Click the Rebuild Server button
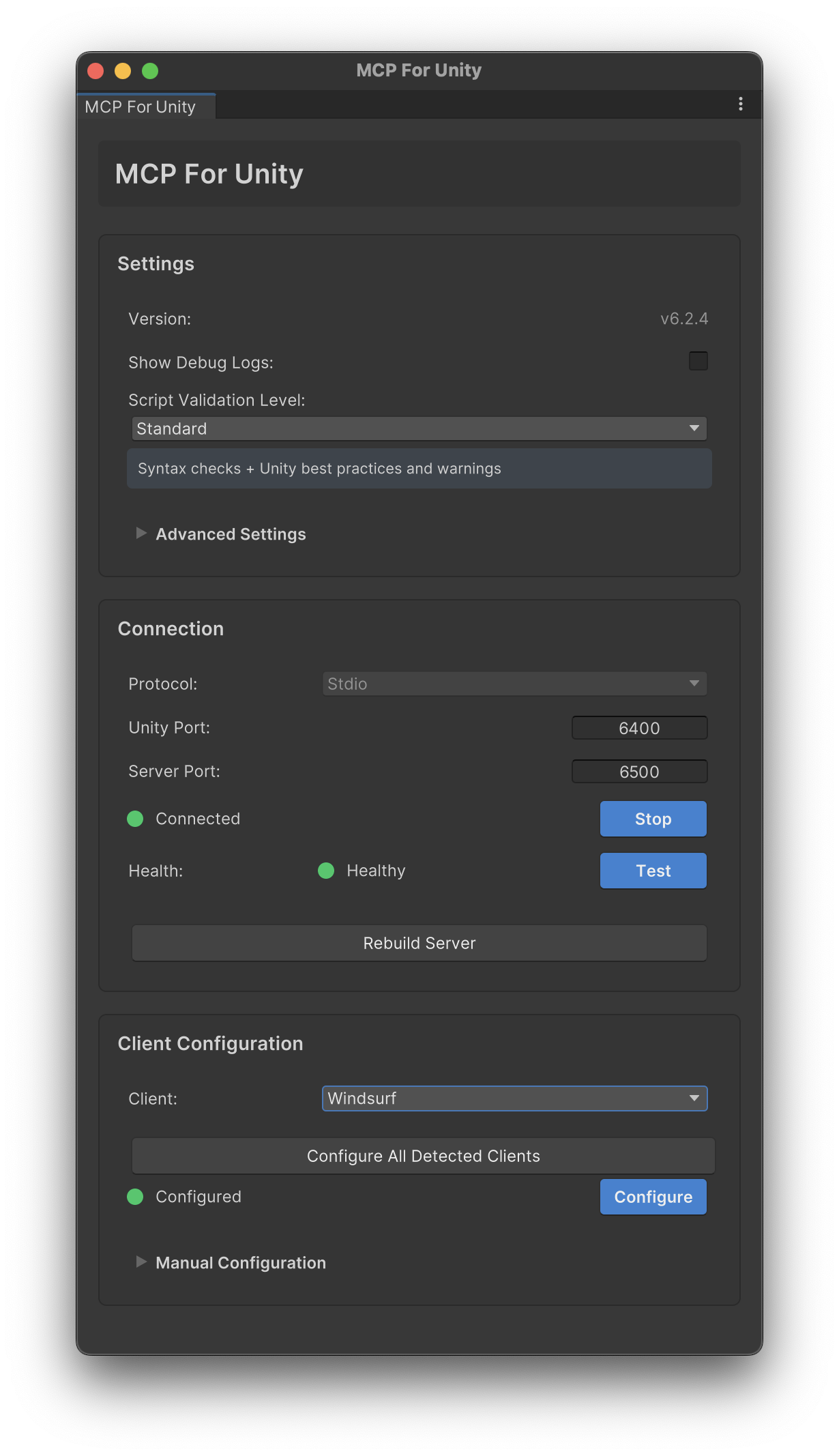The height and width of the screenshot is (1456, 839). coord(419,943)
